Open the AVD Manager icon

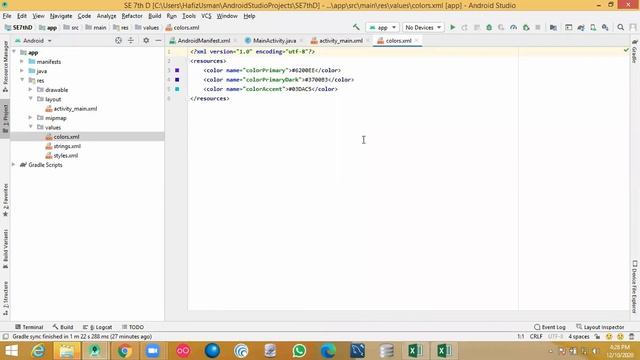[x=593, y=27]
